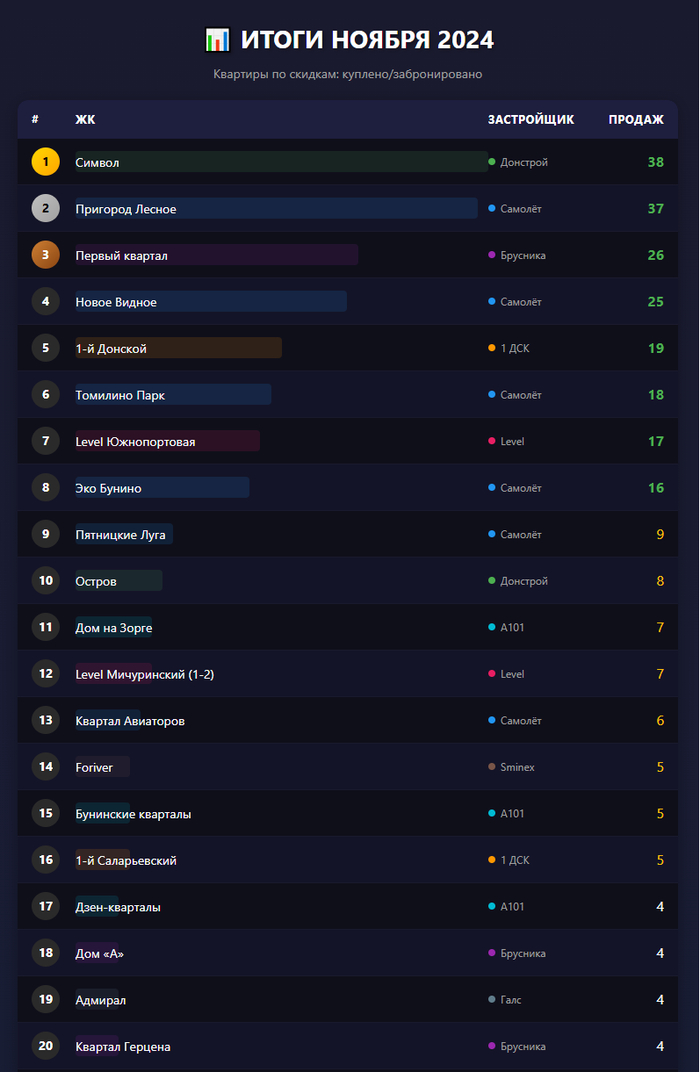
Task: Click the silver rank 2 badge
Action: click(45, 209)
